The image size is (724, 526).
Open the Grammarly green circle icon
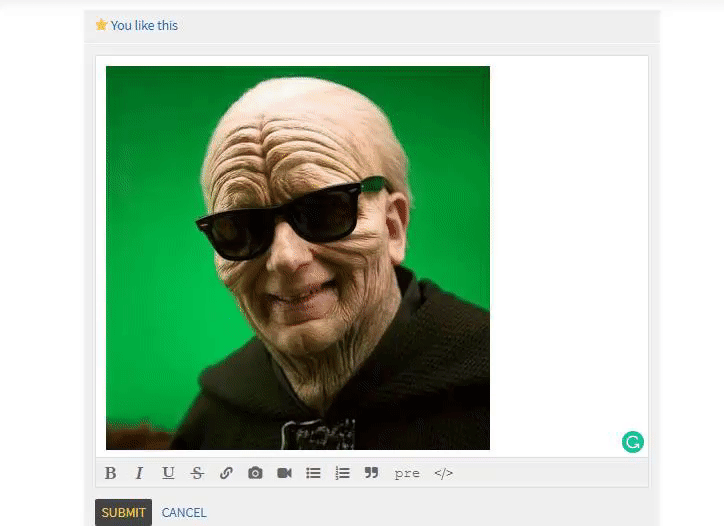coord(633,442)
